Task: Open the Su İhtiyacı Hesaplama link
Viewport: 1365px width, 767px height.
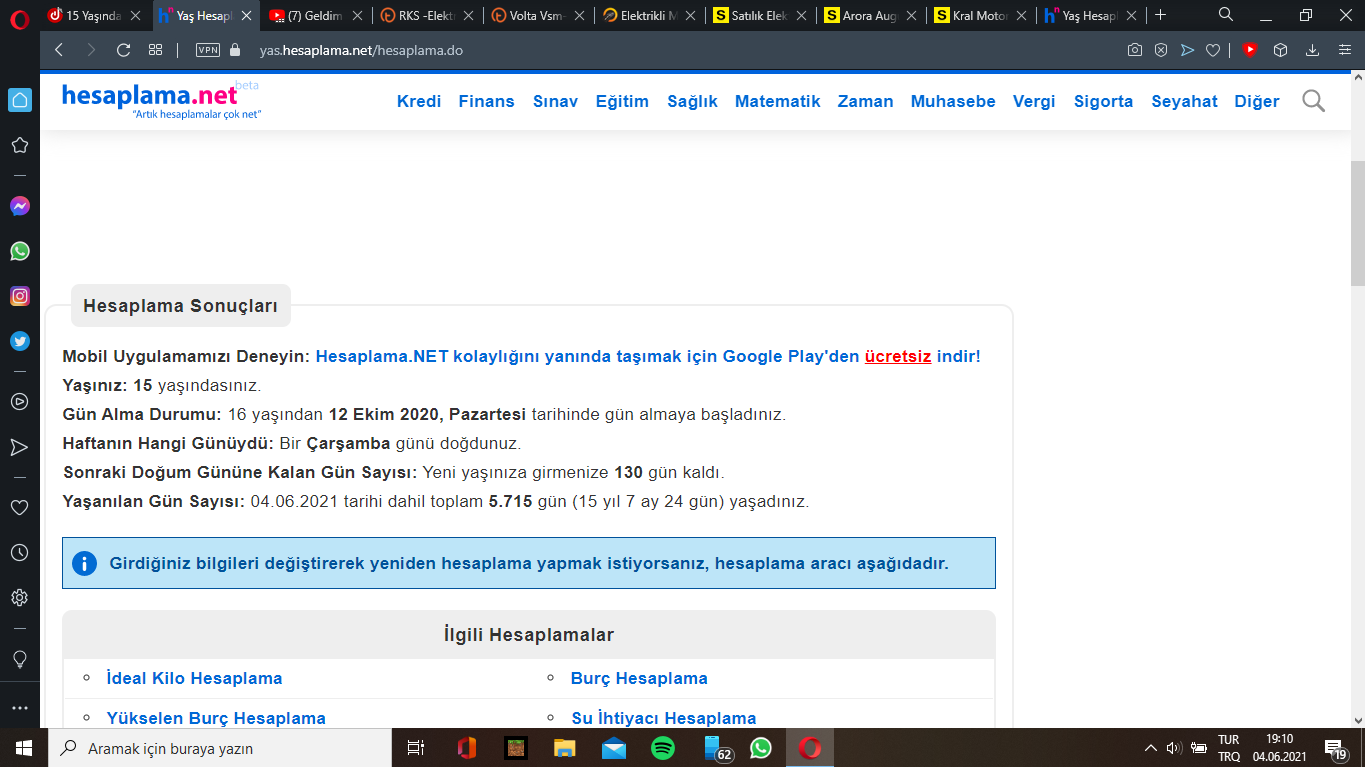Action: [664, 718]
